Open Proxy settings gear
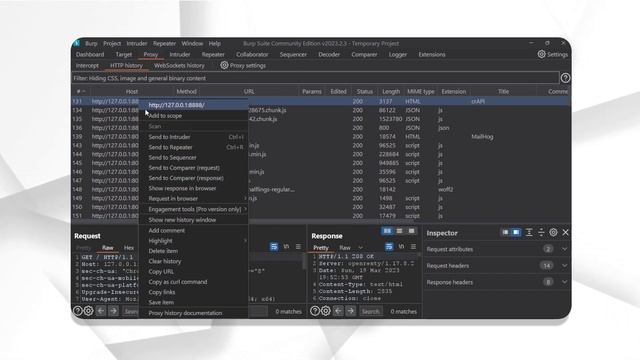 click(x=224, y=65)
